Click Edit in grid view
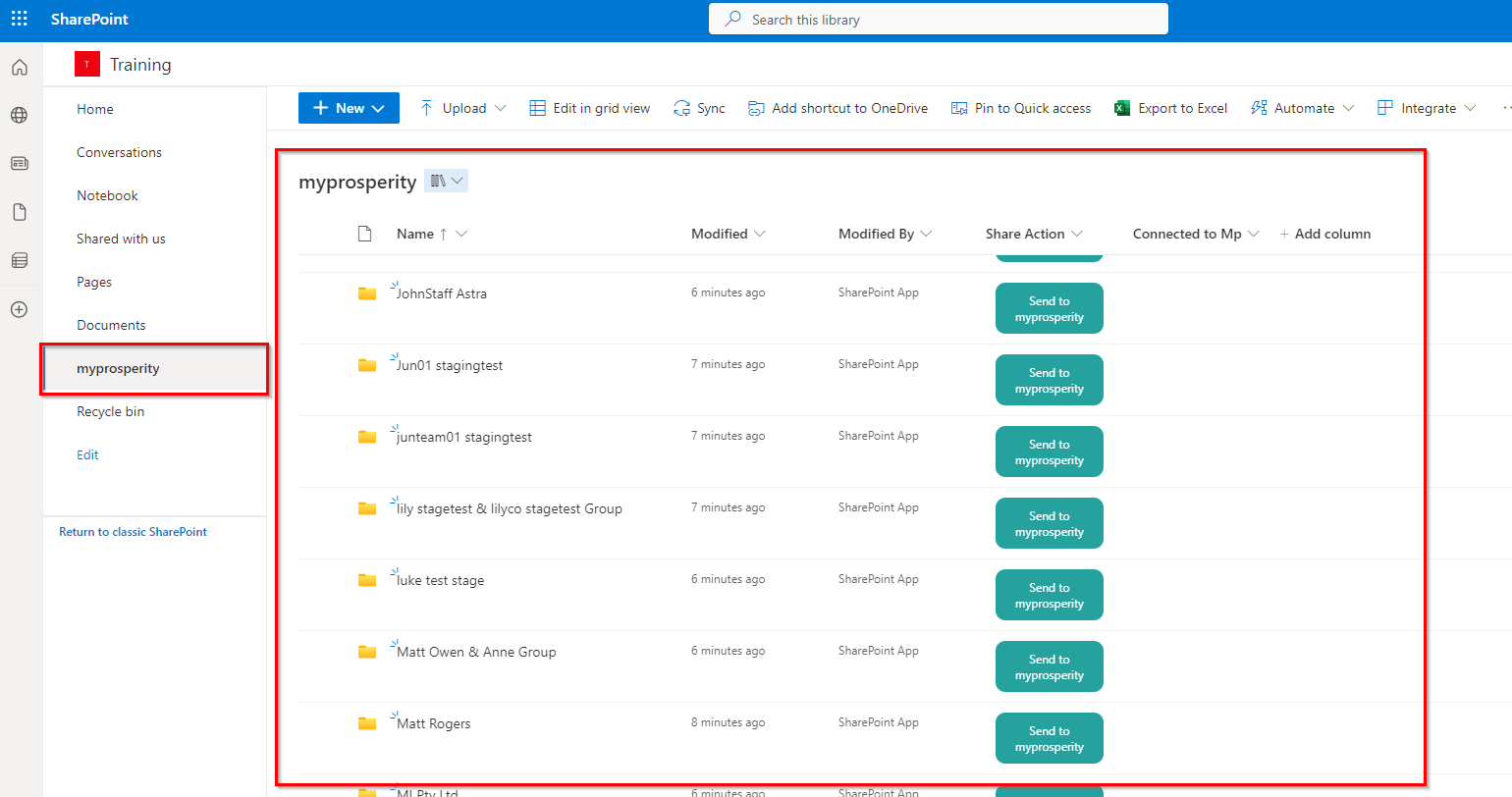 [590, 108]
